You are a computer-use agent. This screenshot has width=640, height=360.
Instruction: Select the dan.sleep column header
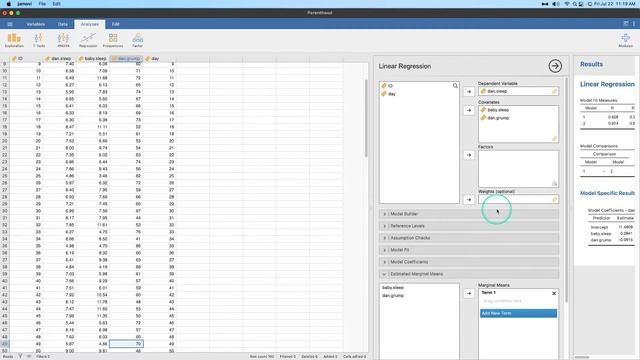click(x=60, y=59)
